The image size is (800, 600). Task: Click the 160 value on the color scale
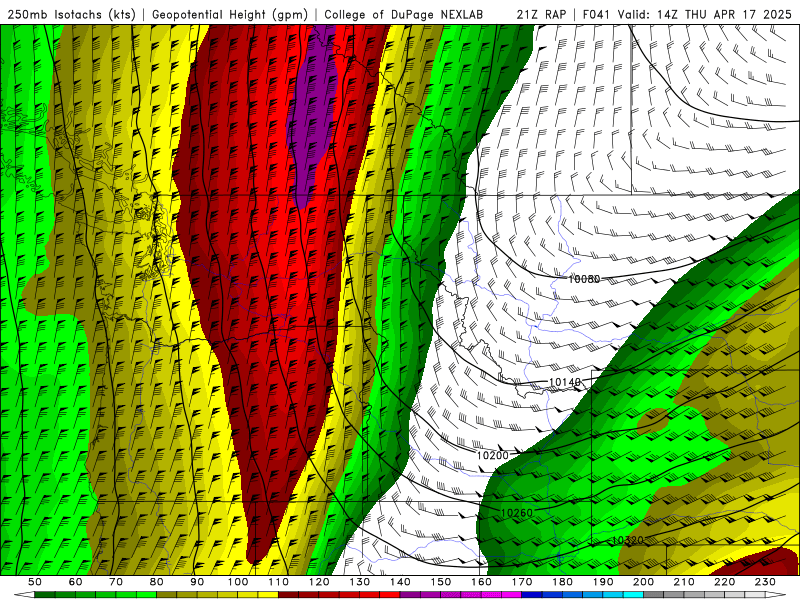tap(481, 582)
